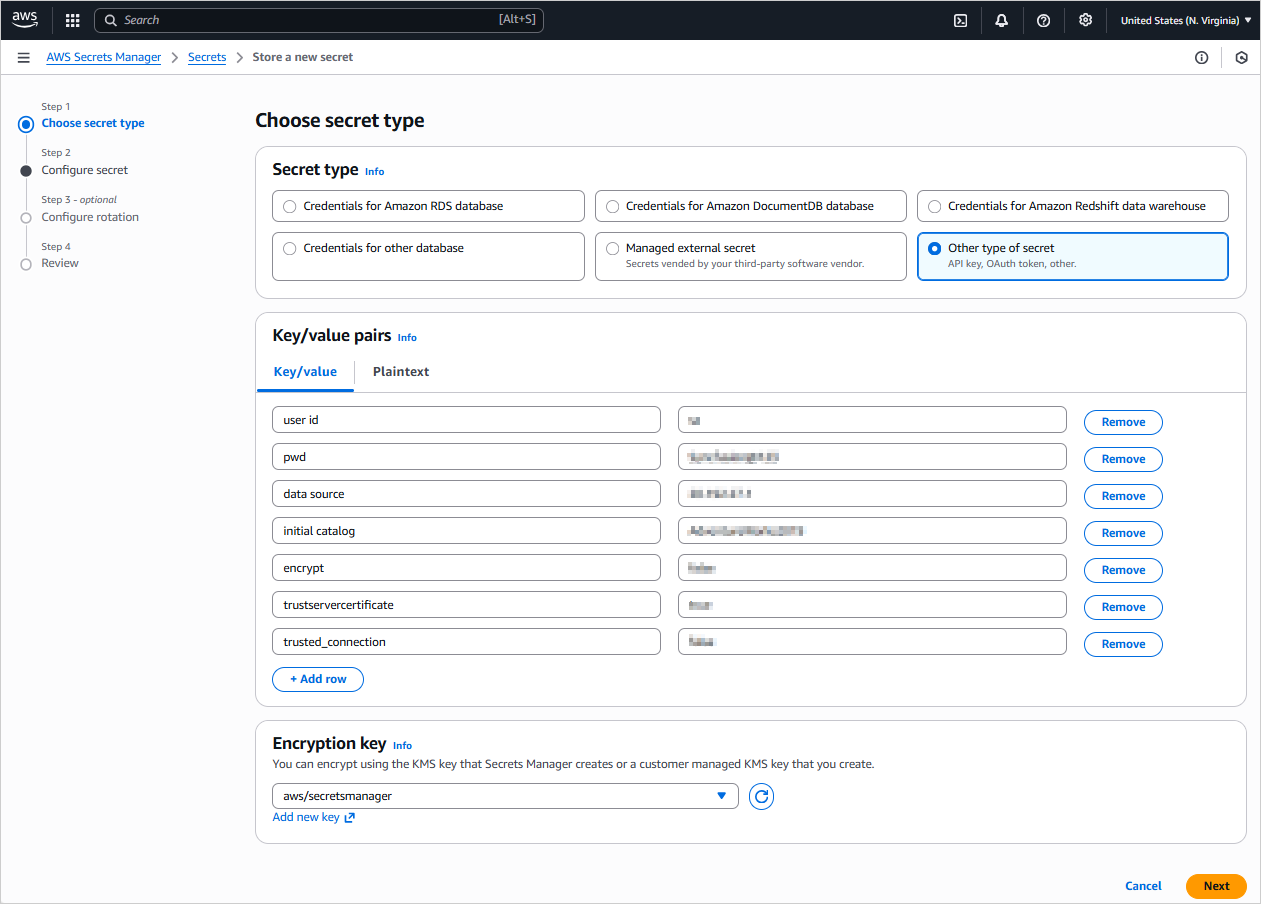Switch to the Plaintext tab

click(400, 372)
